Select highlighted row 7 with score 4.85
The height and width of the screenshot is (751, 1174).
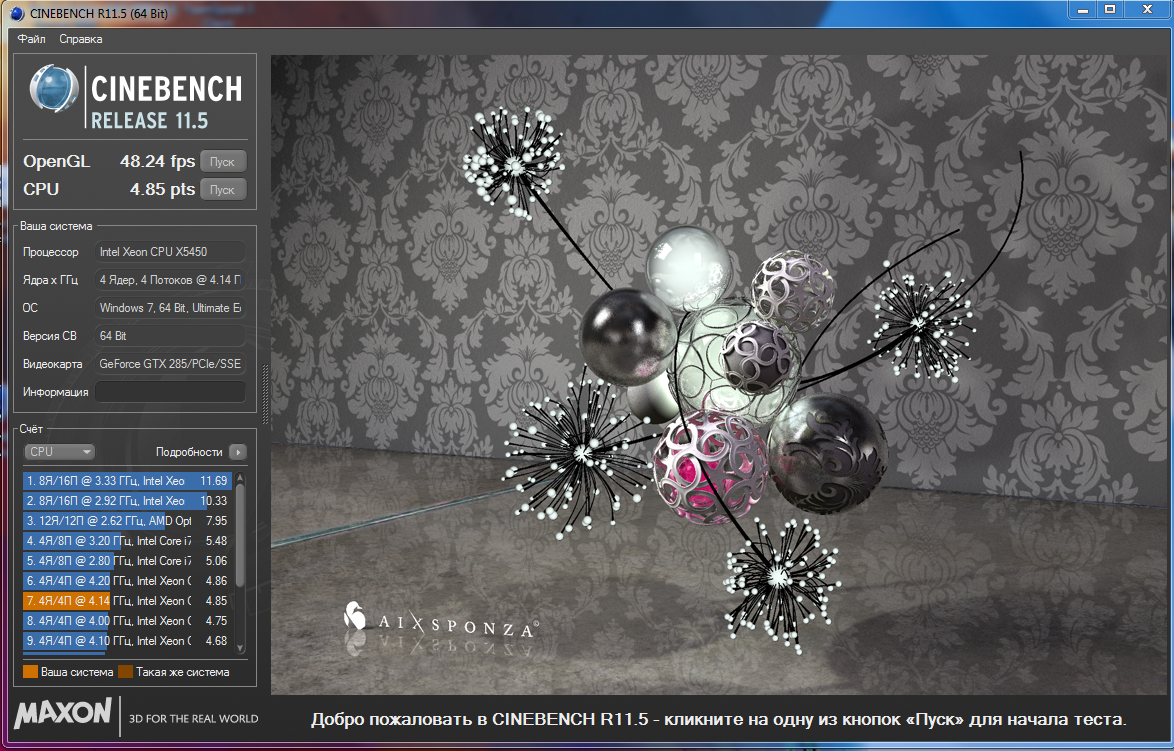click(x=127, y=601)
